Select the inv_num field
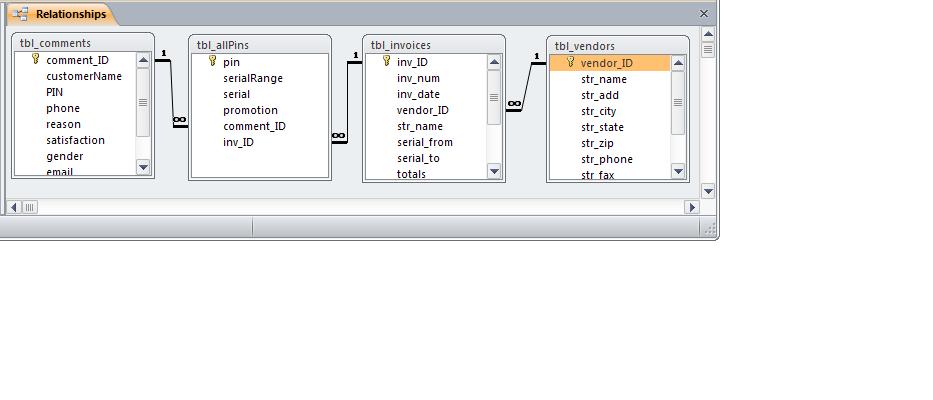The width and height of the screenshot is (933, 400). tap(418, 78)
